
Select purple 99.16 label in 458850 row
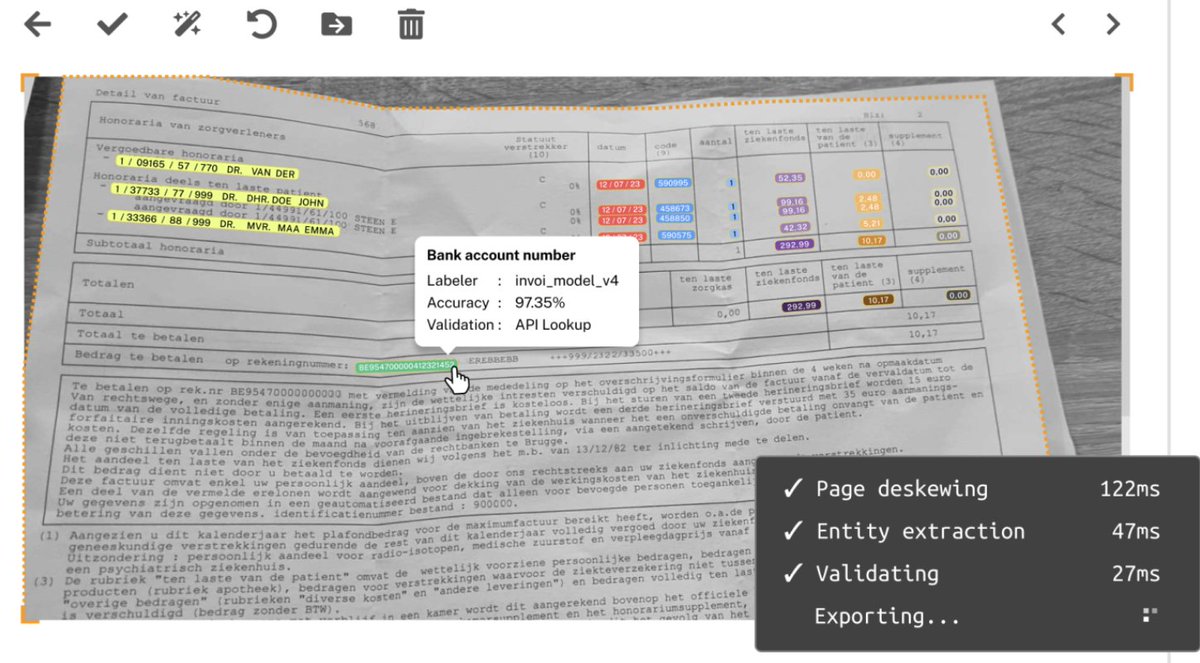coord(793,211)
